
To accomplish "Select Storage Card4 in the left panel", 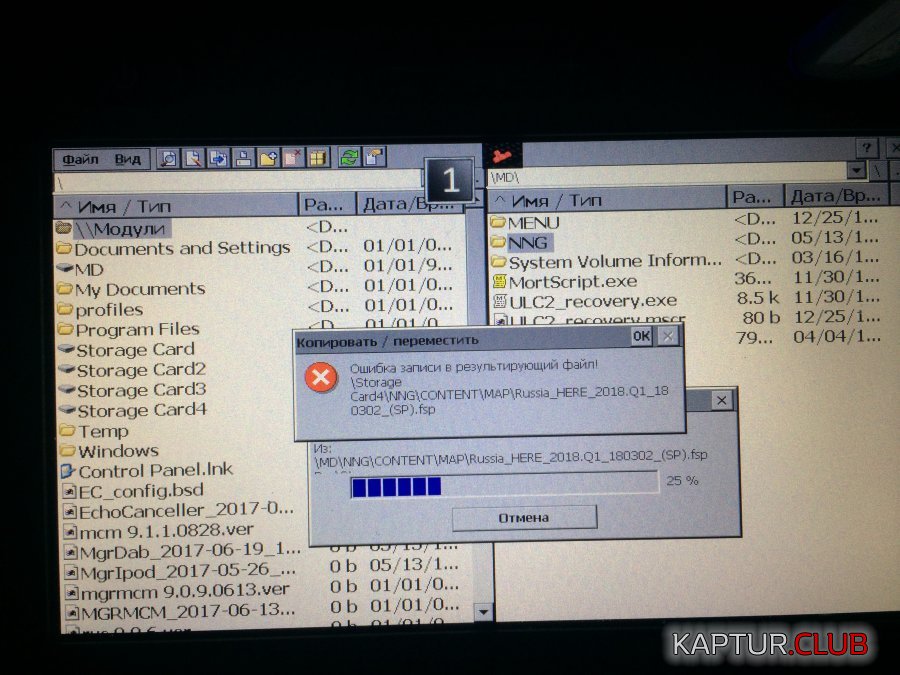I will 141,410.
